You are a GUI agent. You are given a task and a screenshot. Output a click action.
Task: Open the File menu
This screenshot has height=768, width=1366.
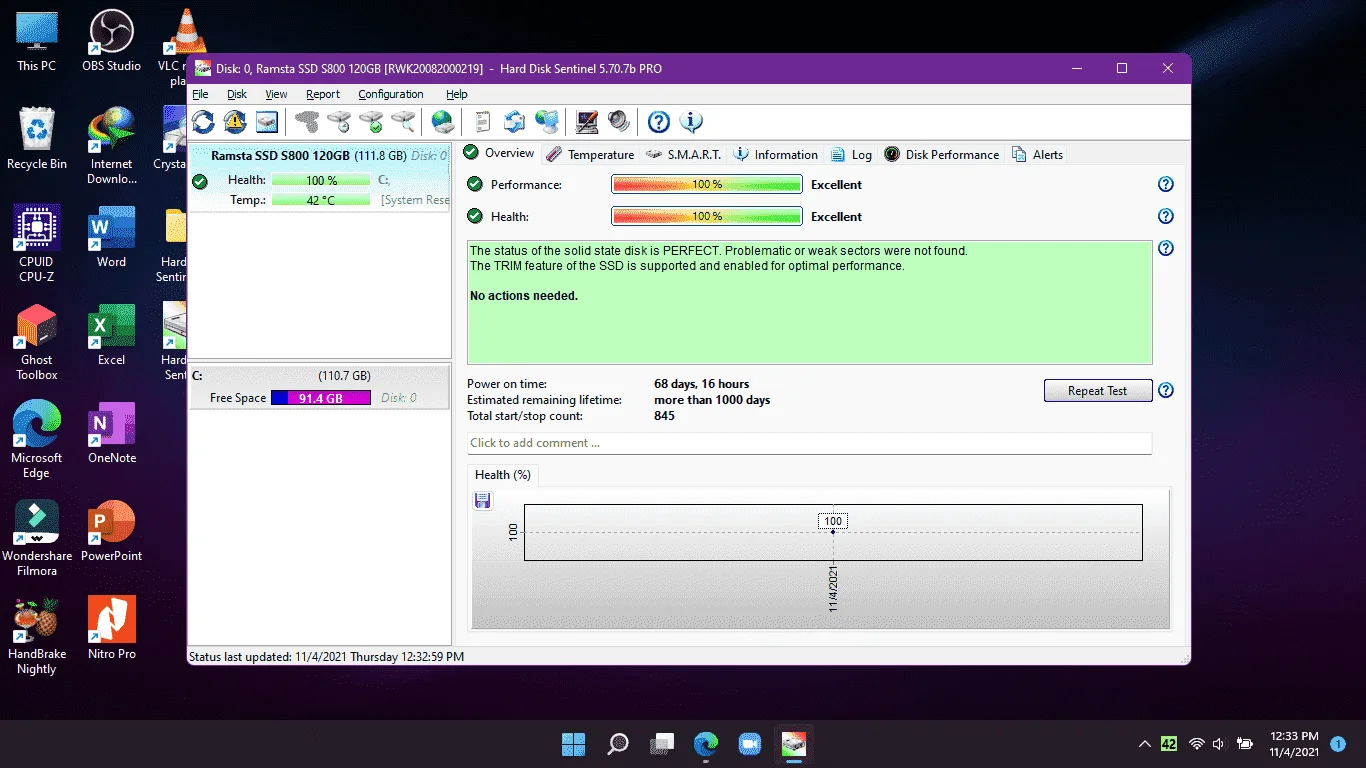click(x=200, y=94)
